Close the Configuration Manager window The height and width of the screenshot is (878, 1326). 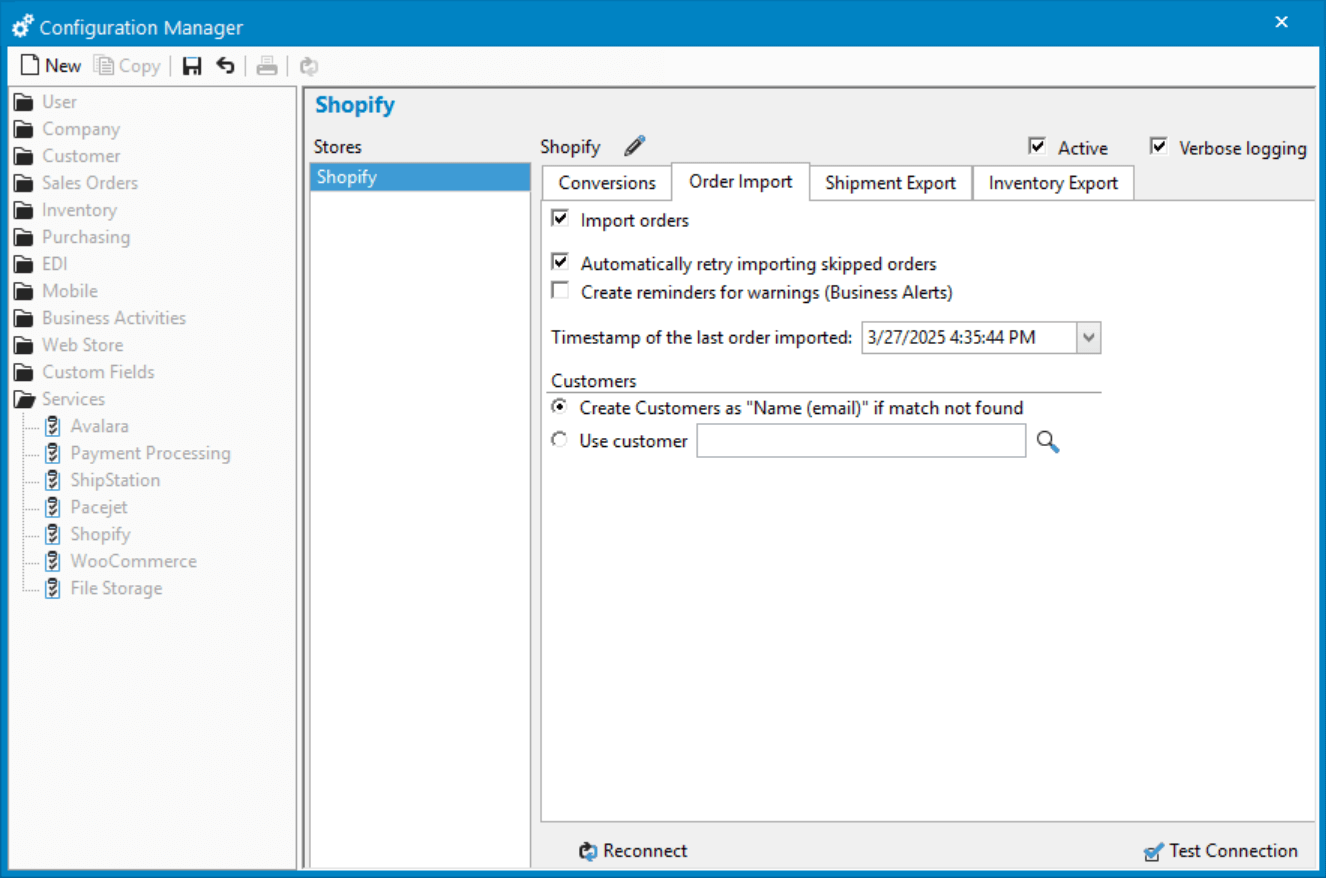(x=1282, y=22)
